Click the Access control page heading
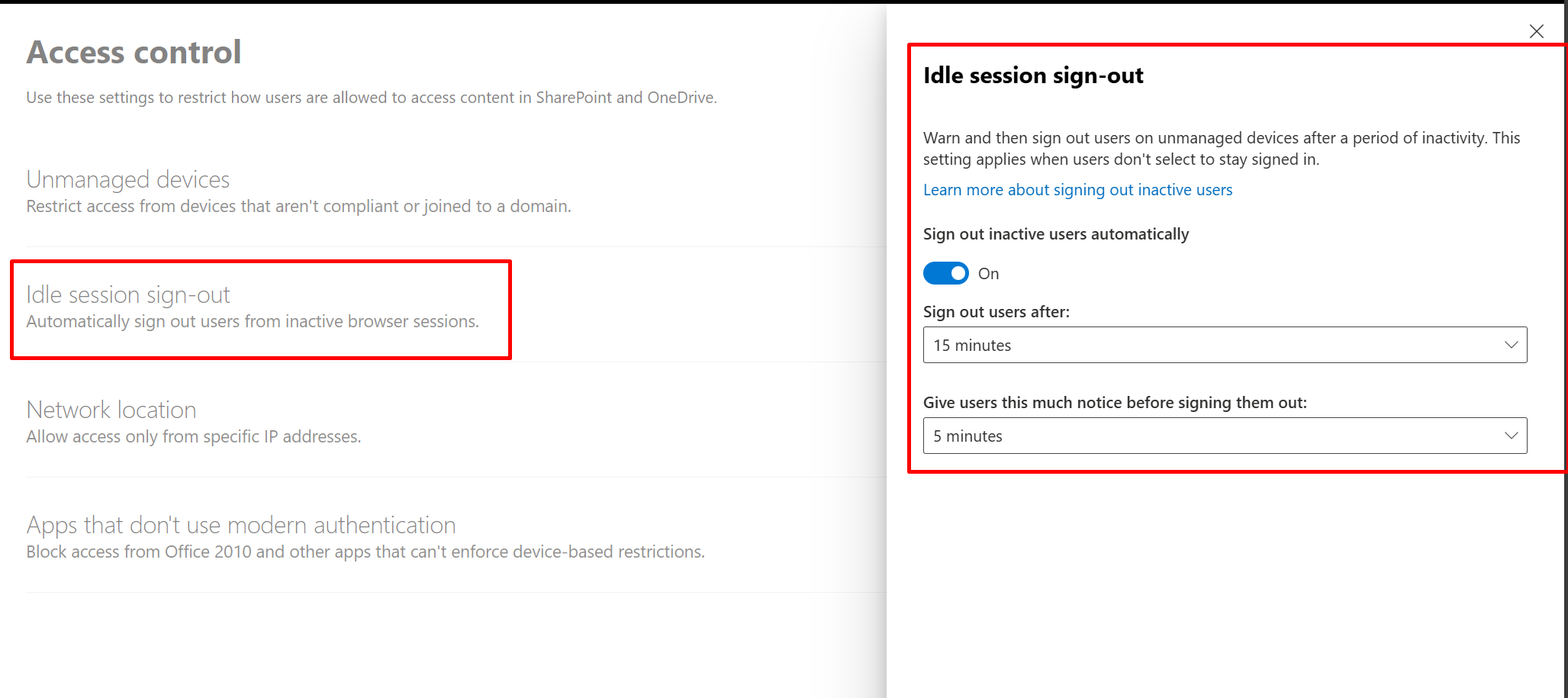Image resolution: width=1568 pixels, height=698 pixels. pyautogui.click(x=134, y=52)
